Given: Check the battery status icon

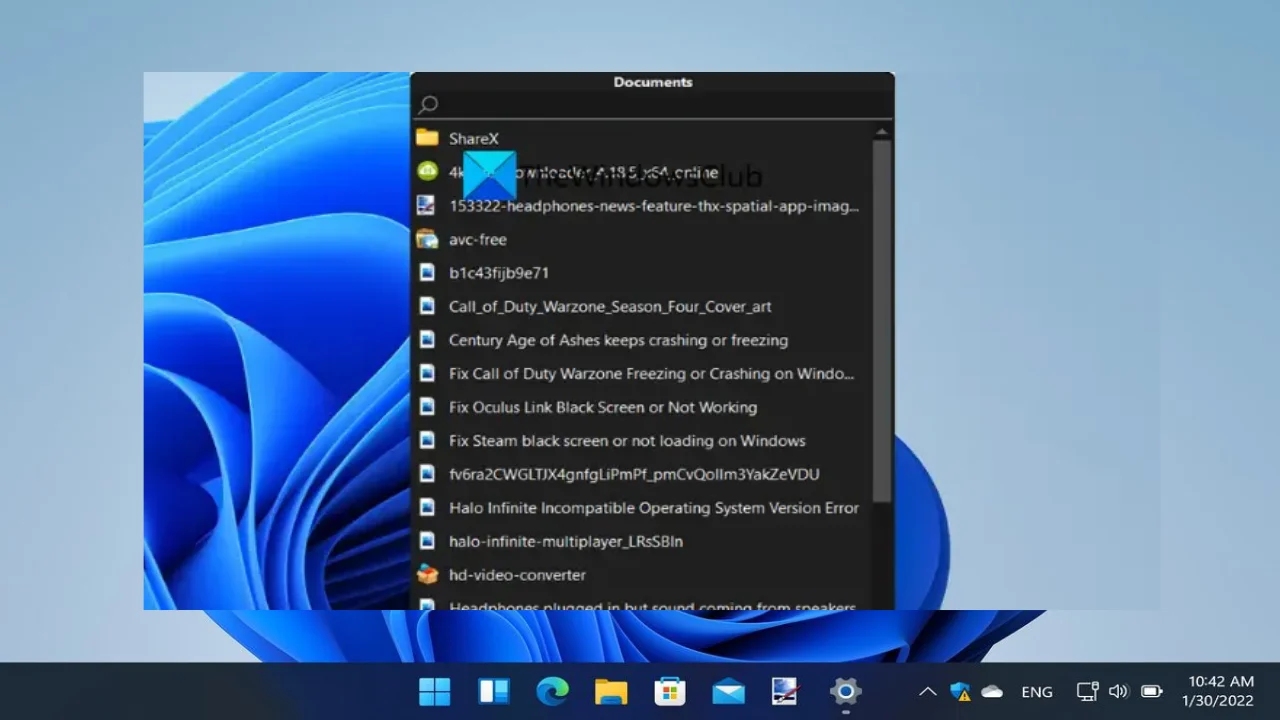Looking at the screenshot, I should pos(1151,691).
